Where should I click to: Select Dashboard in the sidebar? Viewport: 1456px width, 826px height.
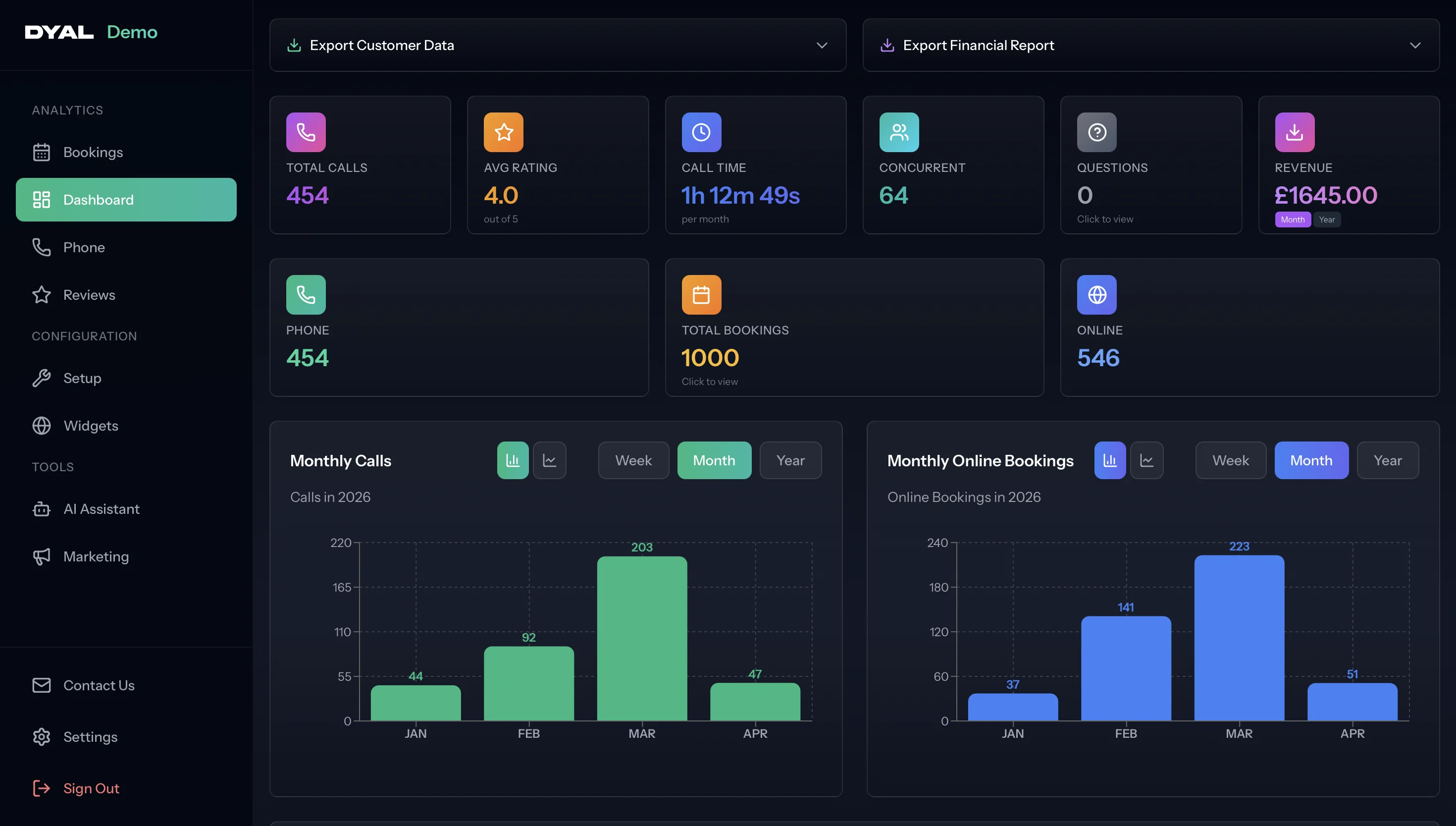coord(126,200)
